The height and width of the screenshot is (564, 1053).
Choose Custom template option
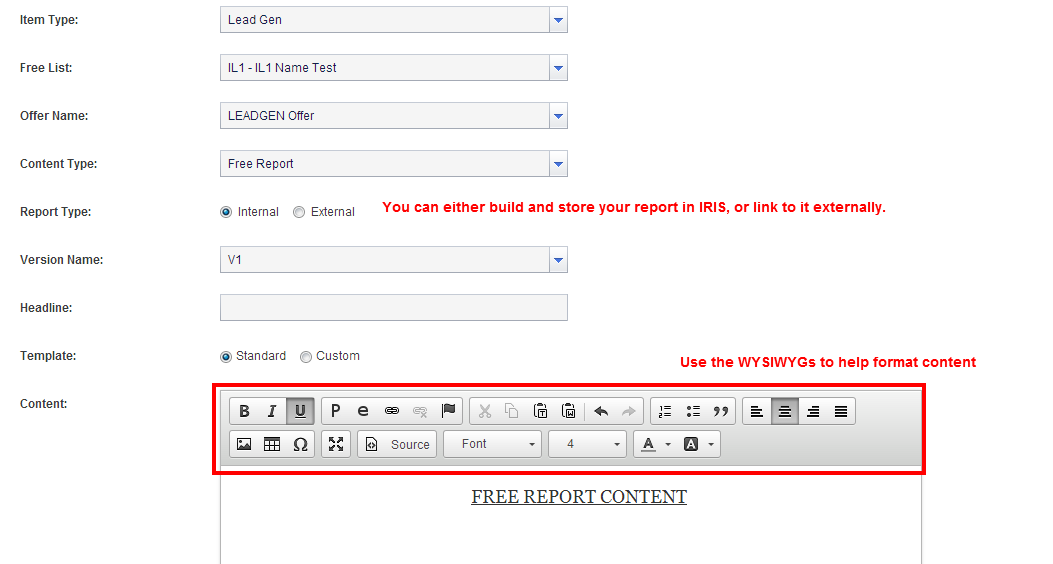(x=306, y=357)
